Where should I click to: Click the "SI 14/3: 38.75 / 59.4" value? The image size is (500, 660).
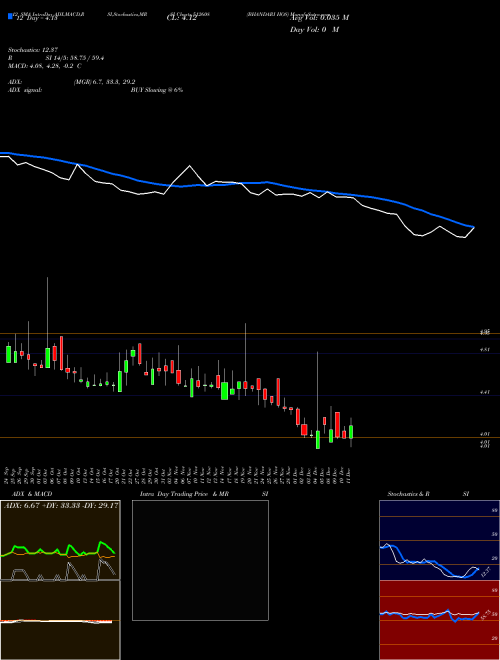click(75, 58)
